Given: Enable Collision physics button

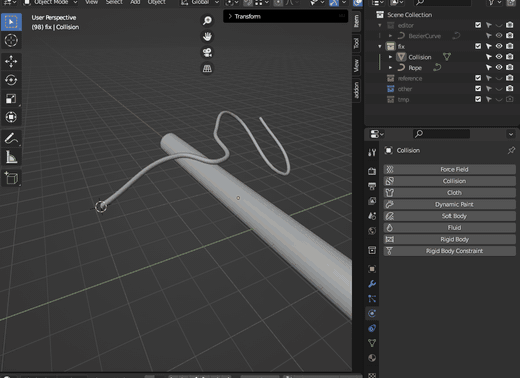Looking at the screenshot, I should [x=450, y=181].
